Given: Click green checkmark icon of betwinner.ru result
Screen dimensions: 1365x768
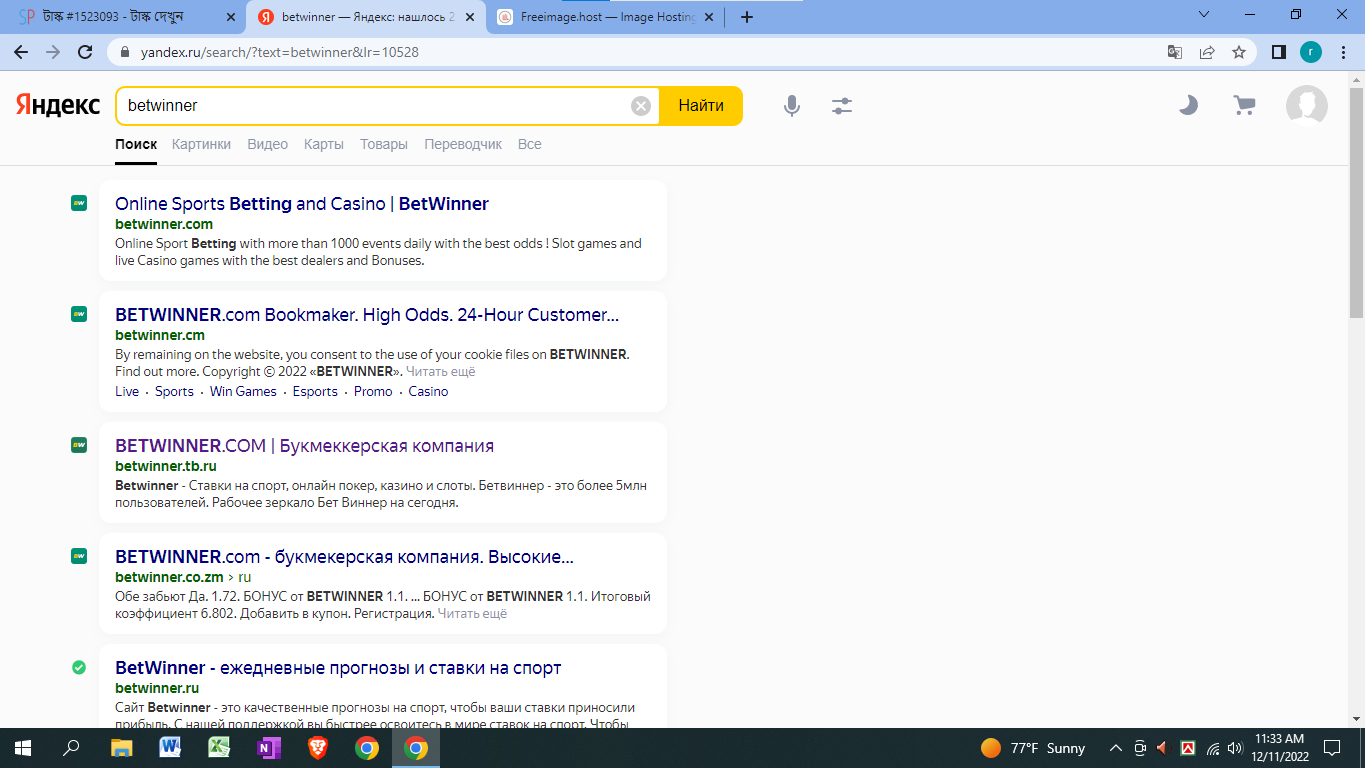Looking at the screenshot, I should pos(79,667).
